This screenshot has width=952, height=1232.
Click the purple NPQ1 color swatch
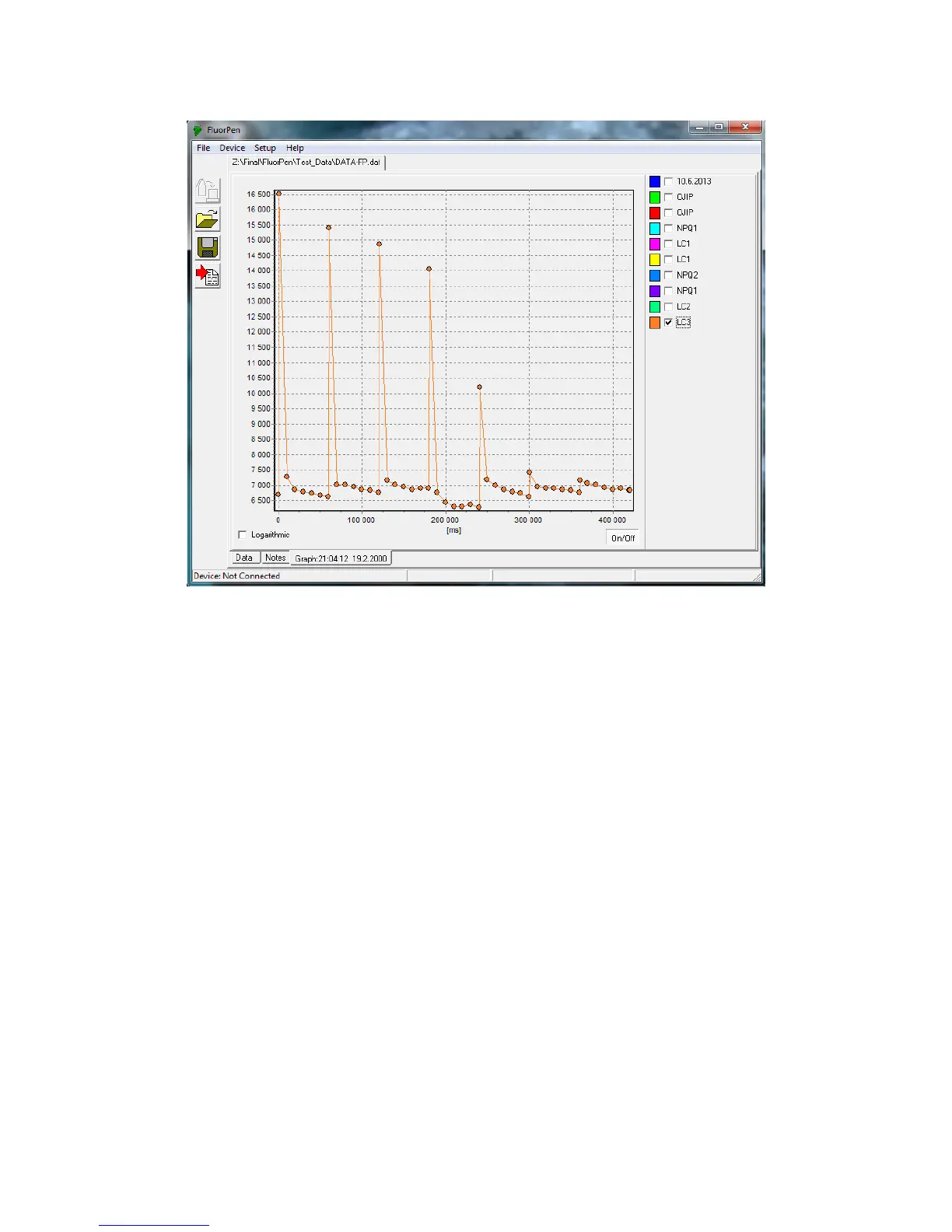click(655, 291)
